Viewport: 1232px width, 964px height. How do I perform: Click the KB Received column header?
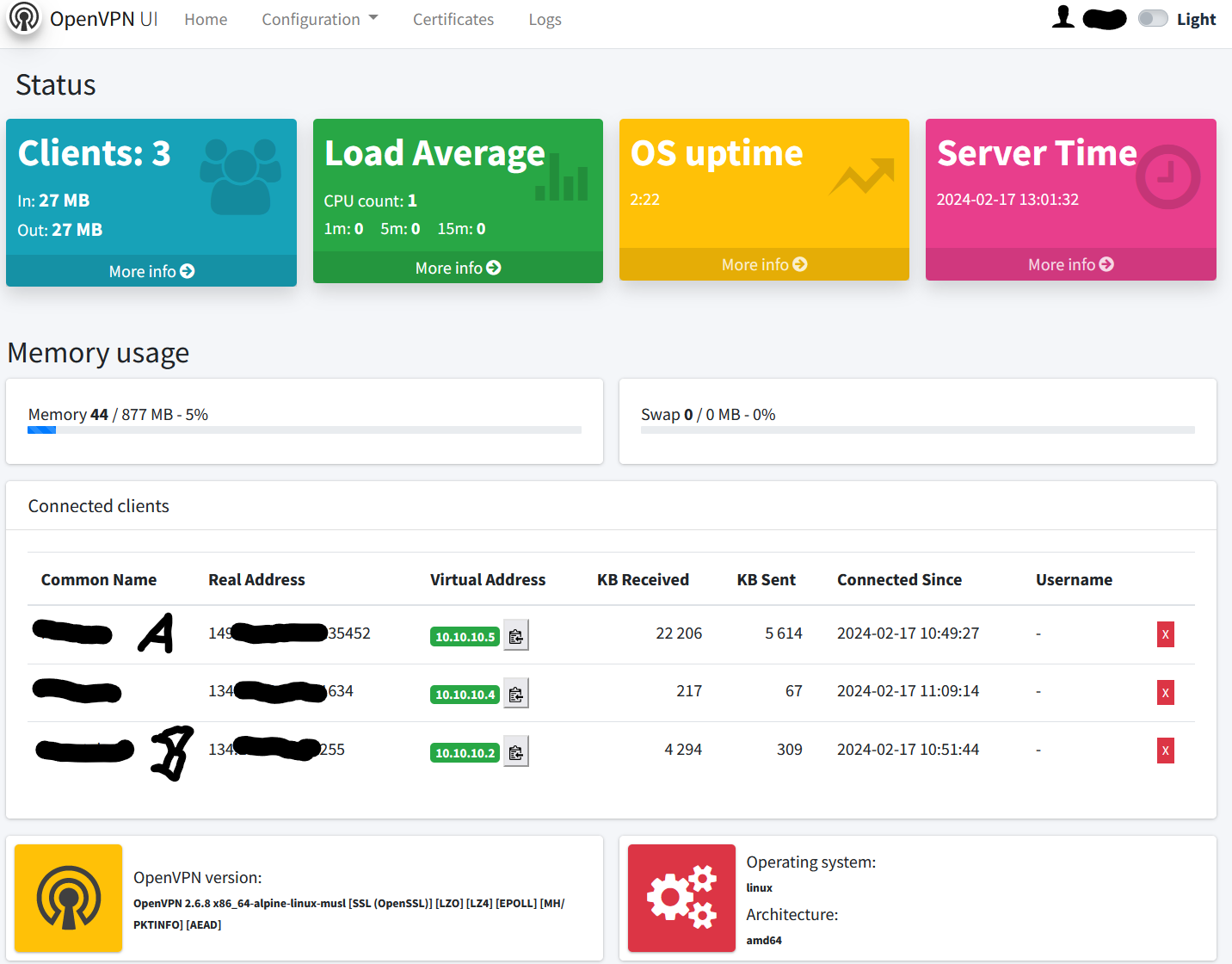pyautogui.click(x=643, y=579)
